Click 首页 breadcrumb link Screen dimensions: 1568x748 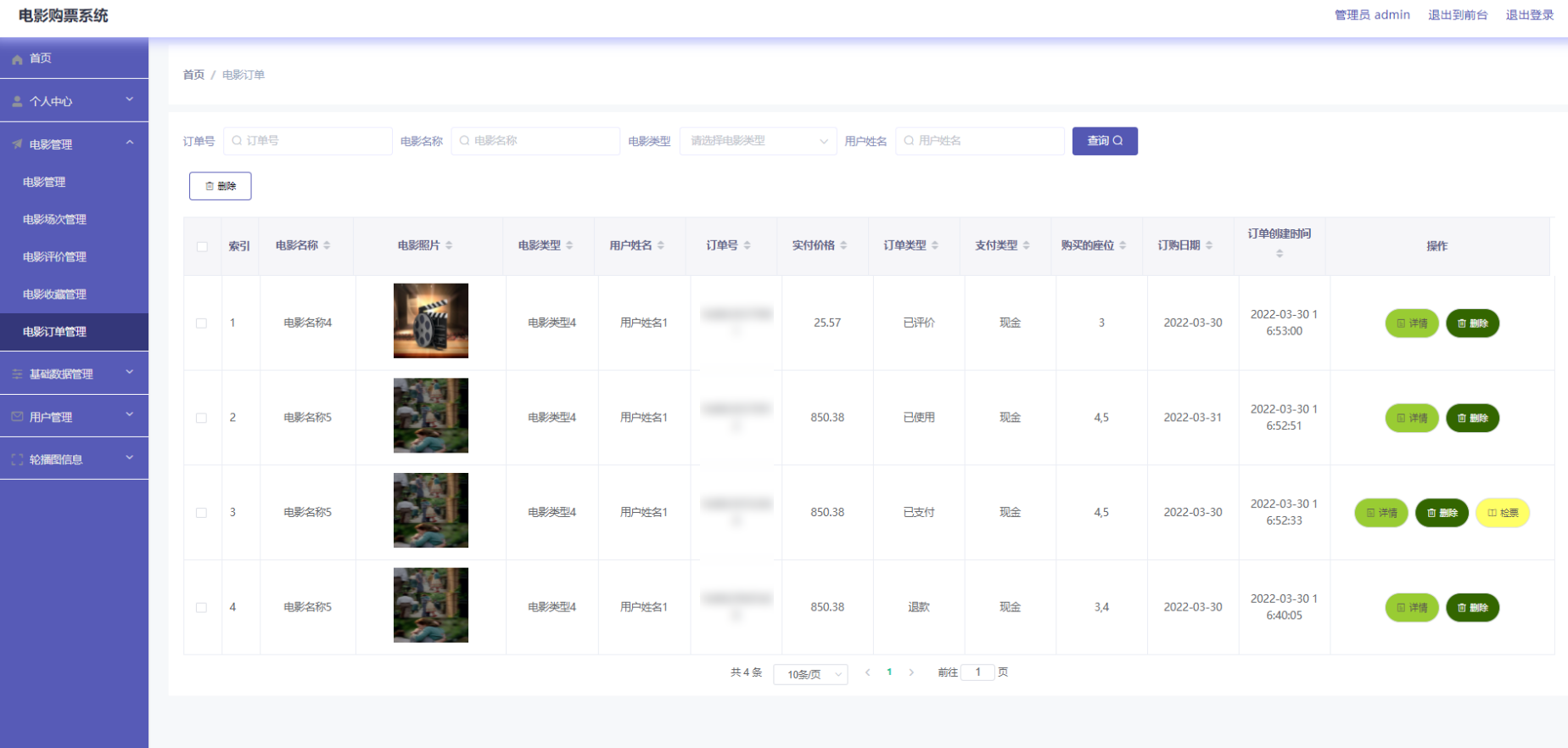(x=193, y=75)
